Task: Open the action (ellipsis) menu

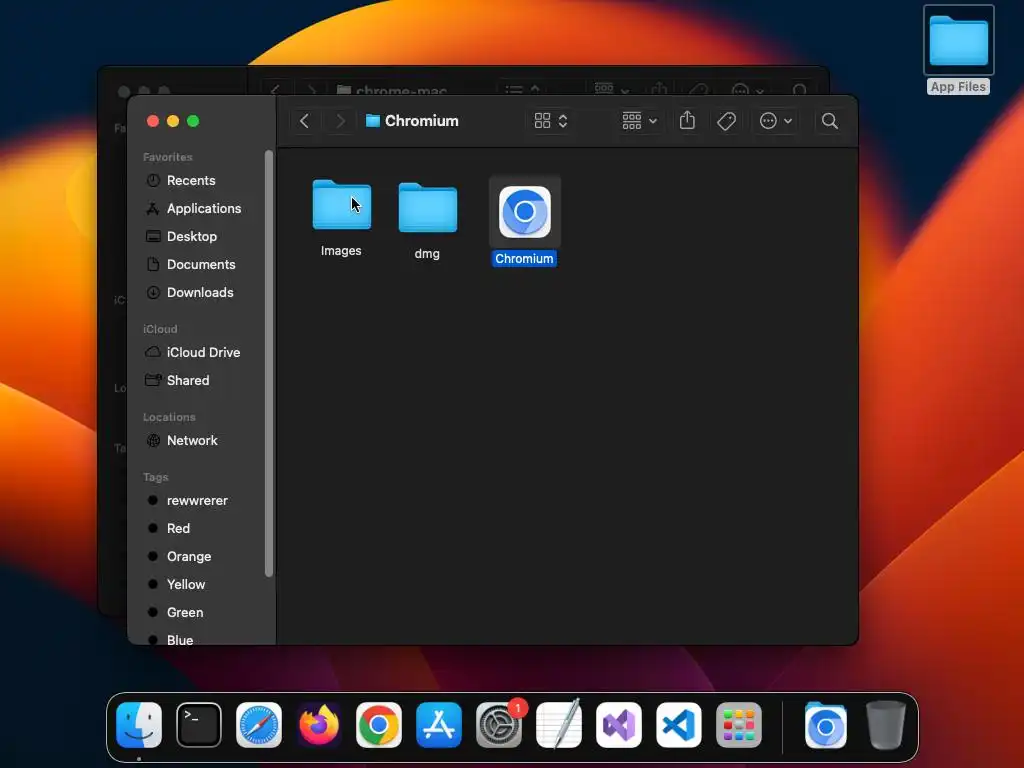Action: click(x=776, y=121)
